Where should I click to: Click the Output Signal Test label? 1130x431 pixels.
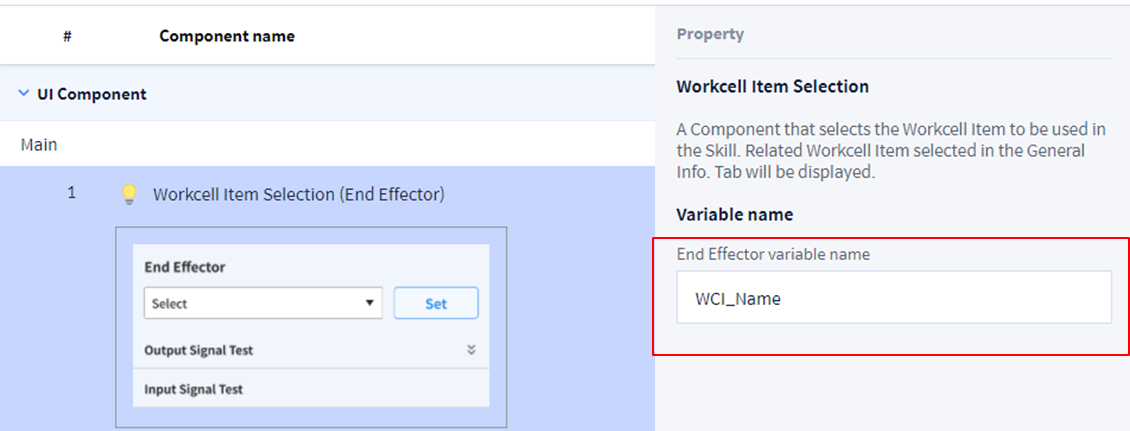(x=198, y=351)
